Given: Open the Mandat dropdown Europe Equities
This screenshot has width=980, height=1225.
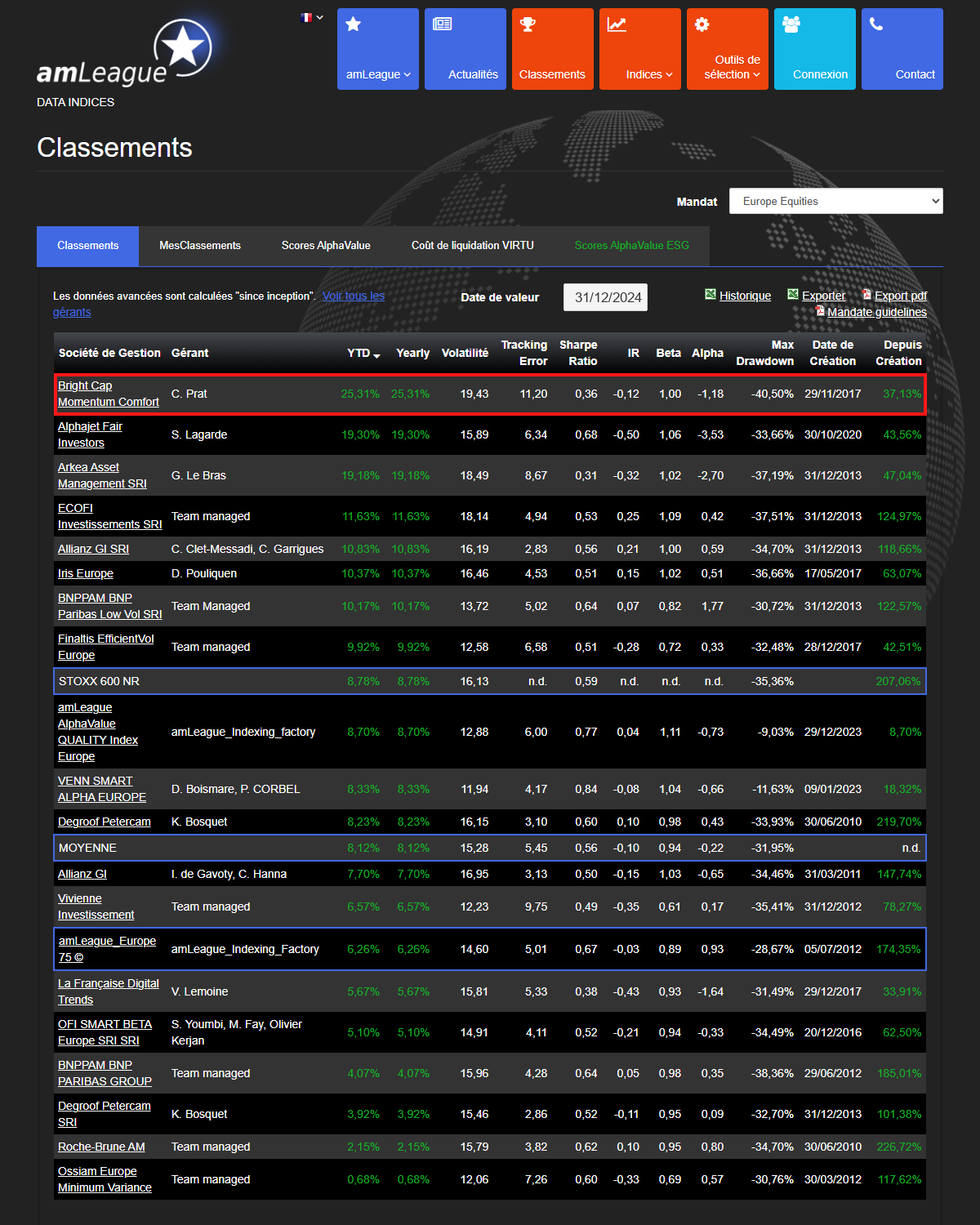Looking at the screenshot, I should click(x=836, y=201).
